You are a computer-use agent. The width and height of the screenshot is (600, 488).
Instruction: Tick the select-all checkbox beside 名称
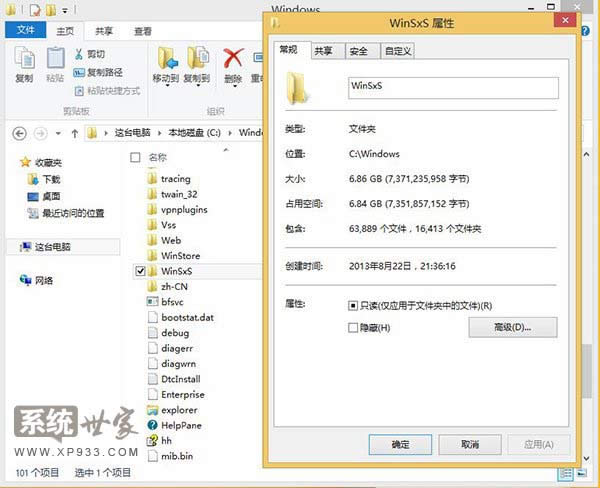point(136,158)
